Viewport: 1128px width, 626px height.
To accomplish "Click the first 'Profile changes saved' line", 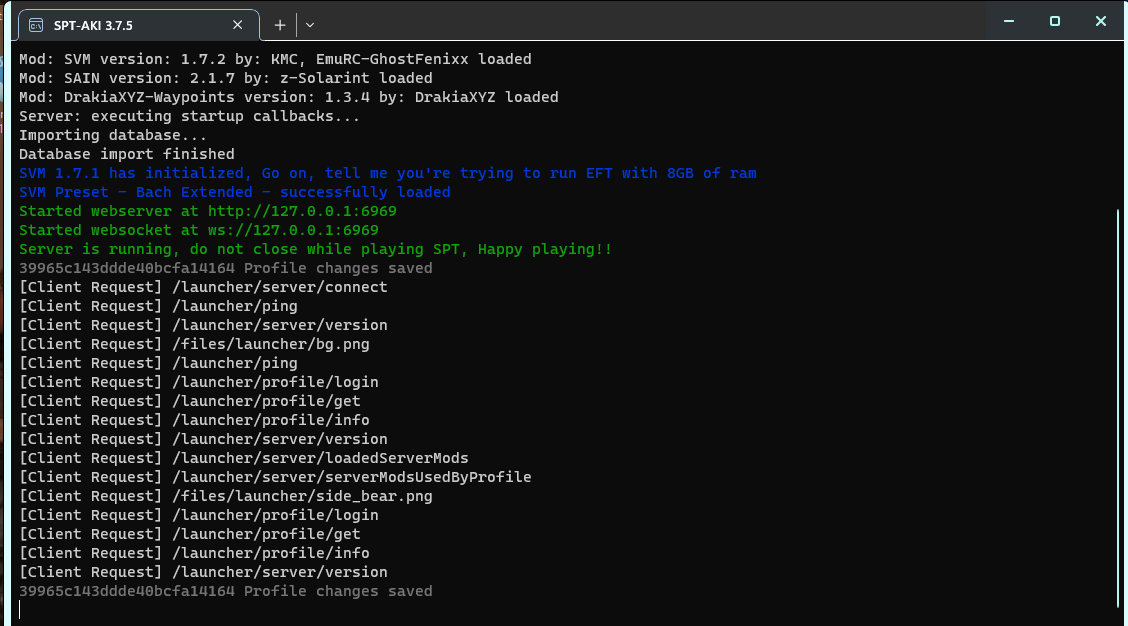I will point(225,268).
